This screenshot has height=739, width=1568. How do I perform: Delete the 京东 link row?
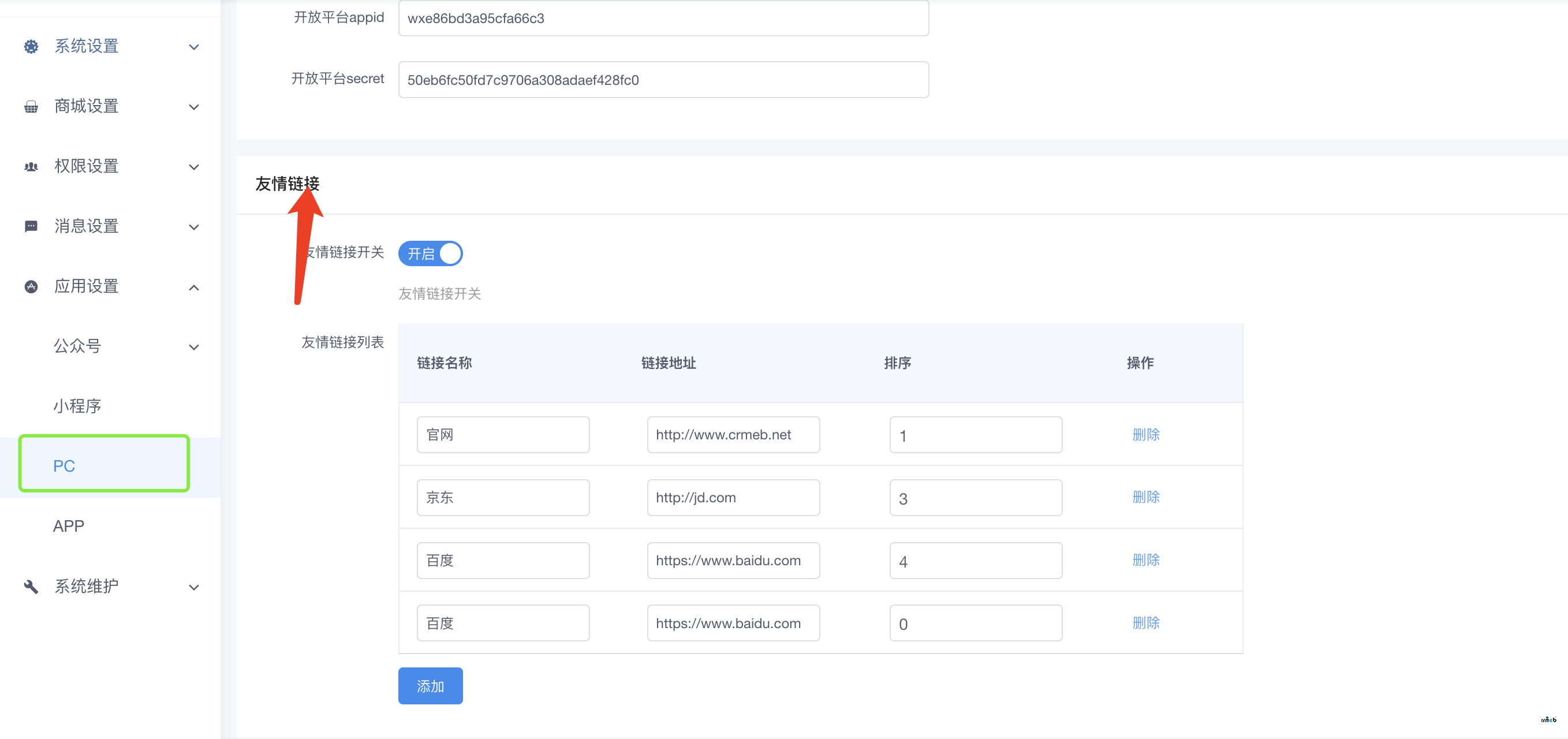click(1145, 497)
